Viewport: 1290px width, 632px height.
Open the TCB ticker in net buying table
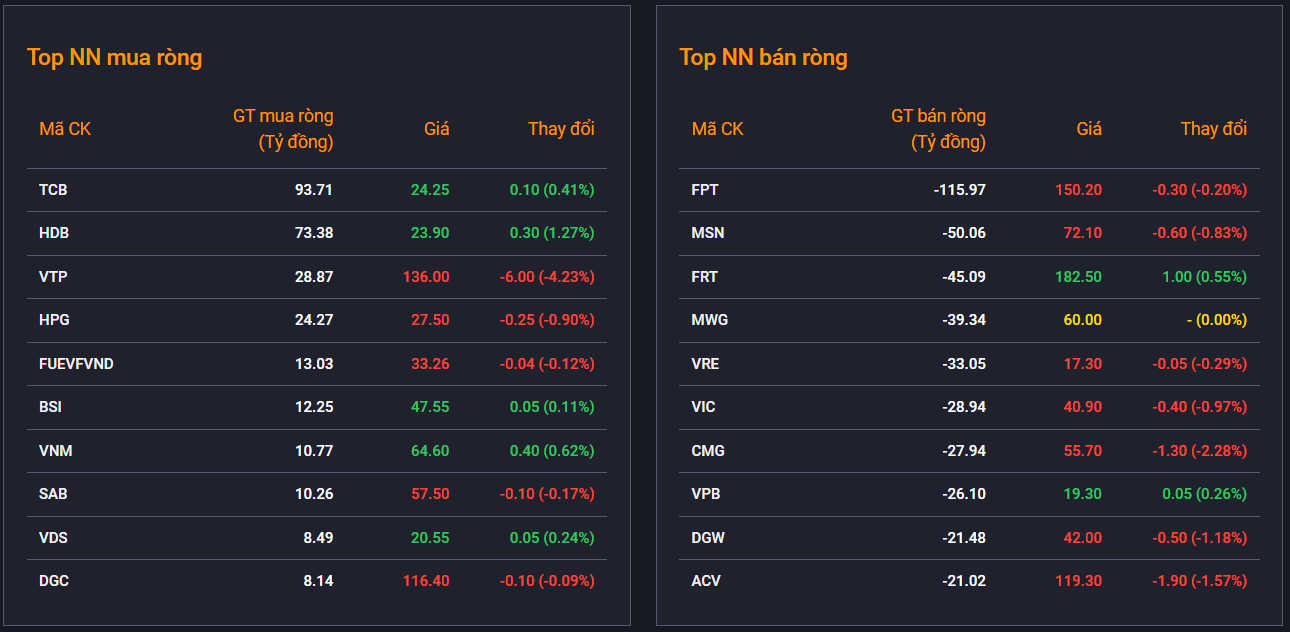point(53,190)
